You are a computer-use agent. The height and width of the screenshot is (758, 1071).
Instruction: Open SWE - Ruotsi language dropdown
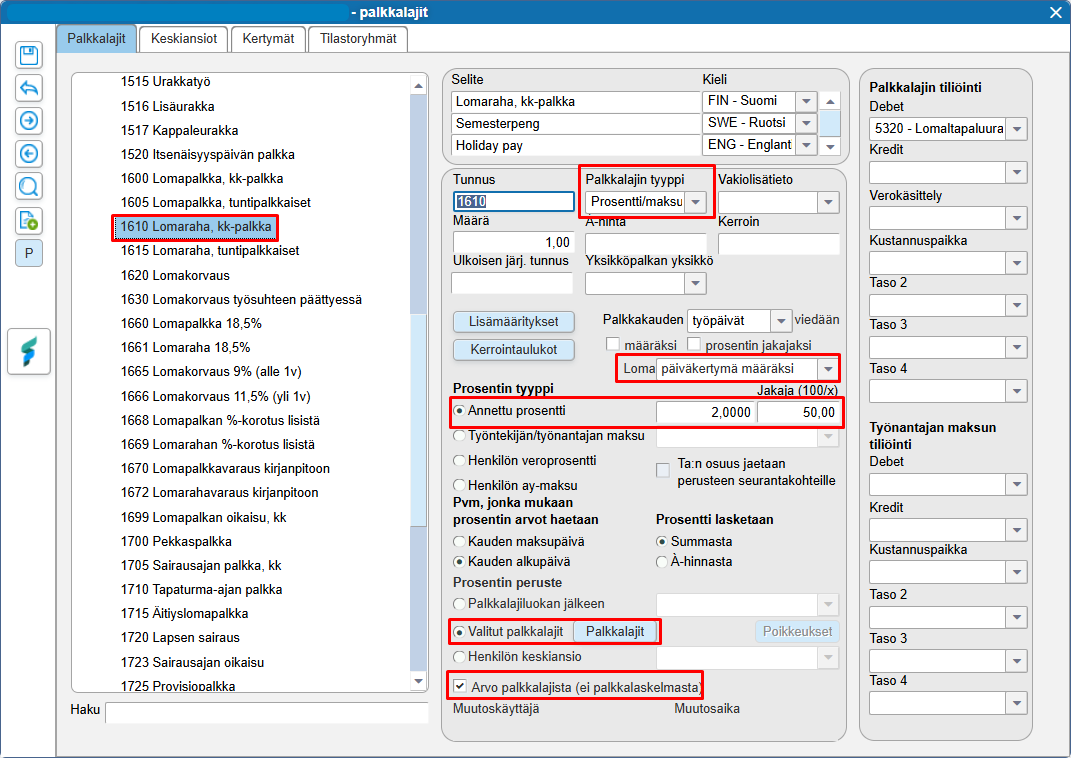806,123
